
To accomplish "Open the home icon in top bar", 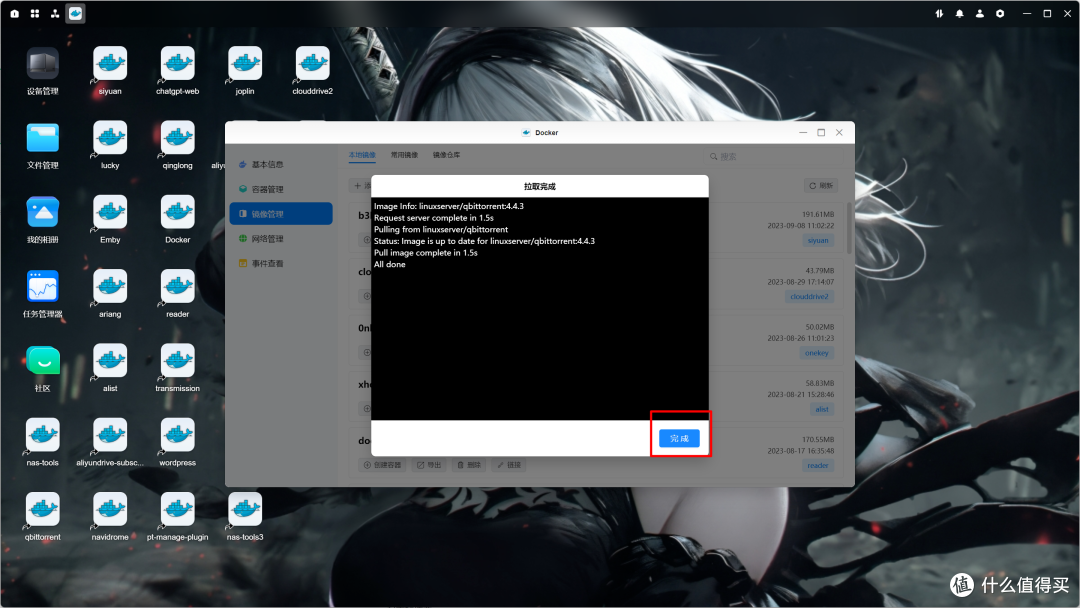I will [x=14, y=13].
